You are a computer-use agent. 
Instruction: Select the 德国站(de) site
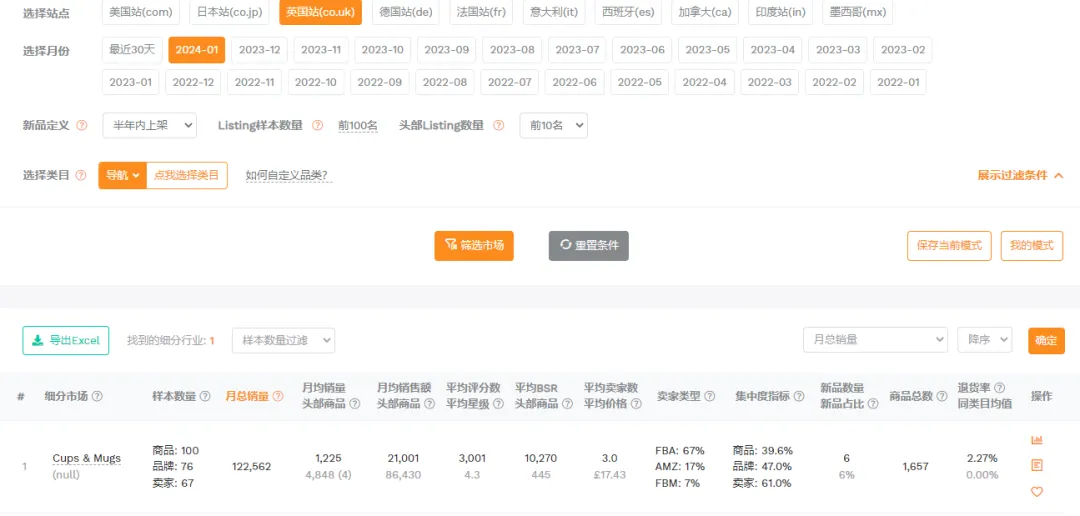(x=406, y=12)
